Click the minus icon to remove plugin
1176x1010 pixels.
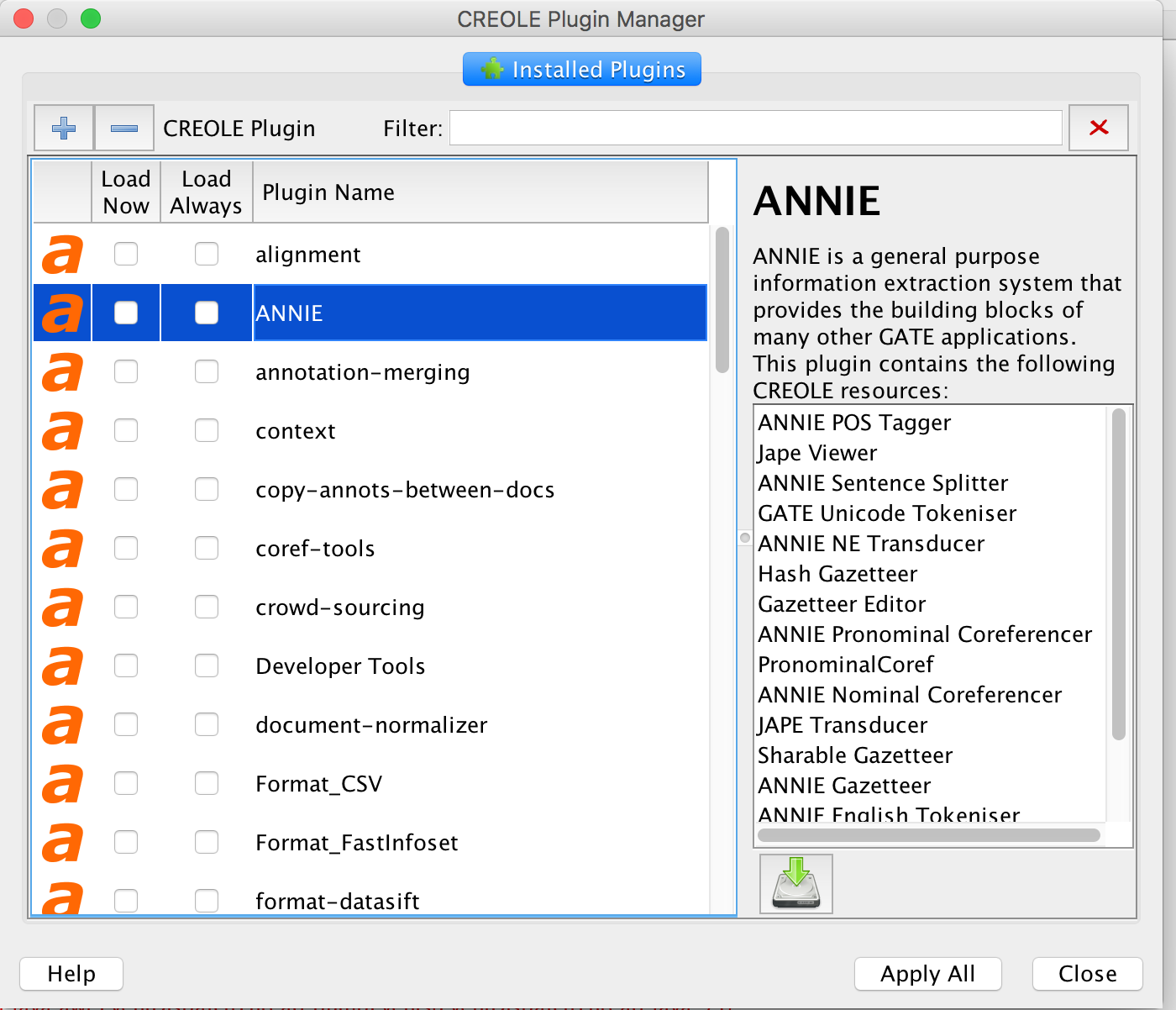click(124, 128)
